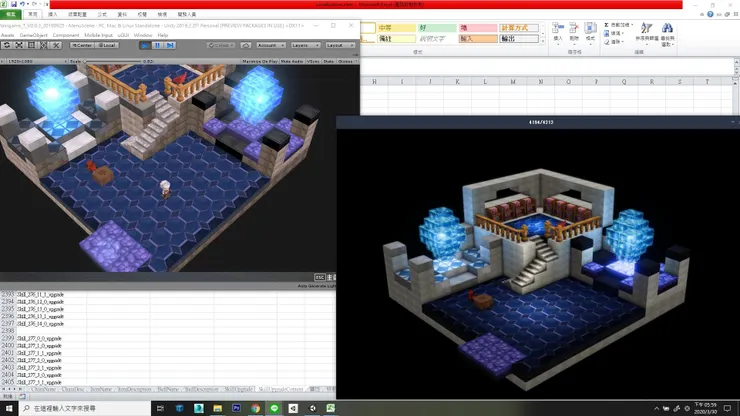This screenshot has height=416, width=740.
Task: Open the Gizmos dropdown
Action: [x=347, y=61]
